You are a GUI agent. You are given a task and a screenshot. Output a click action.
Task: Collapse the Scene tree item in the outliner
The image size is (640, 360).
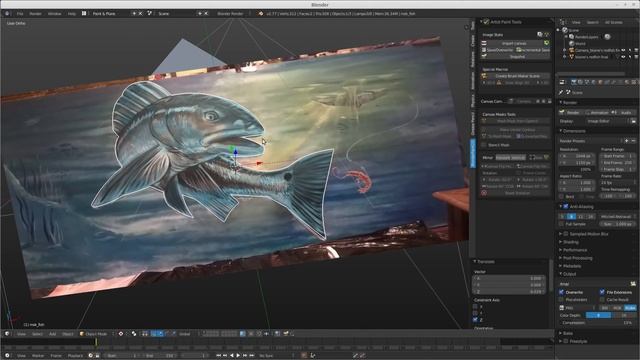tap(559, 30)
